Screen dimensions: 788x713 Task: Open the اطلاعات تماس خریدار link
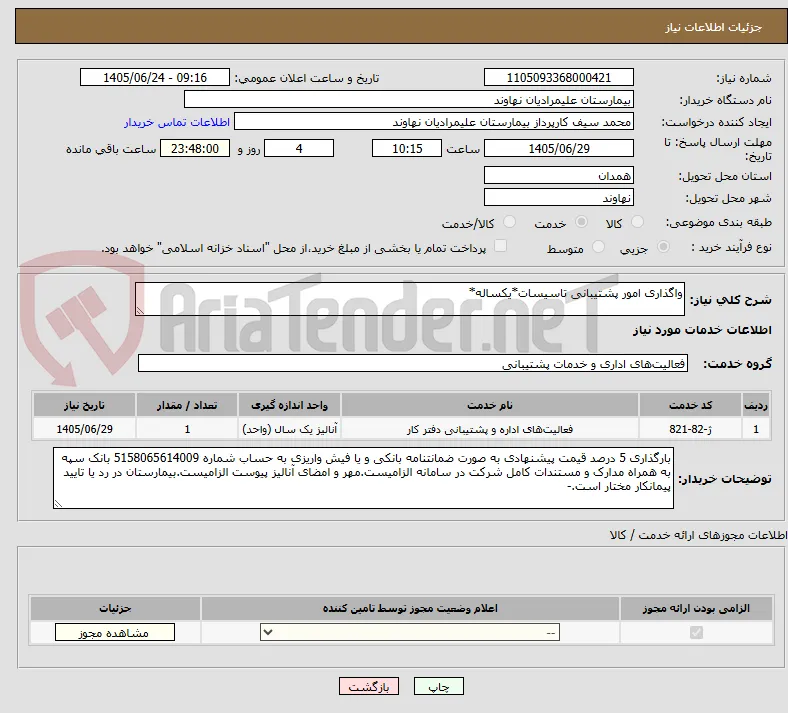coord(177,122)
